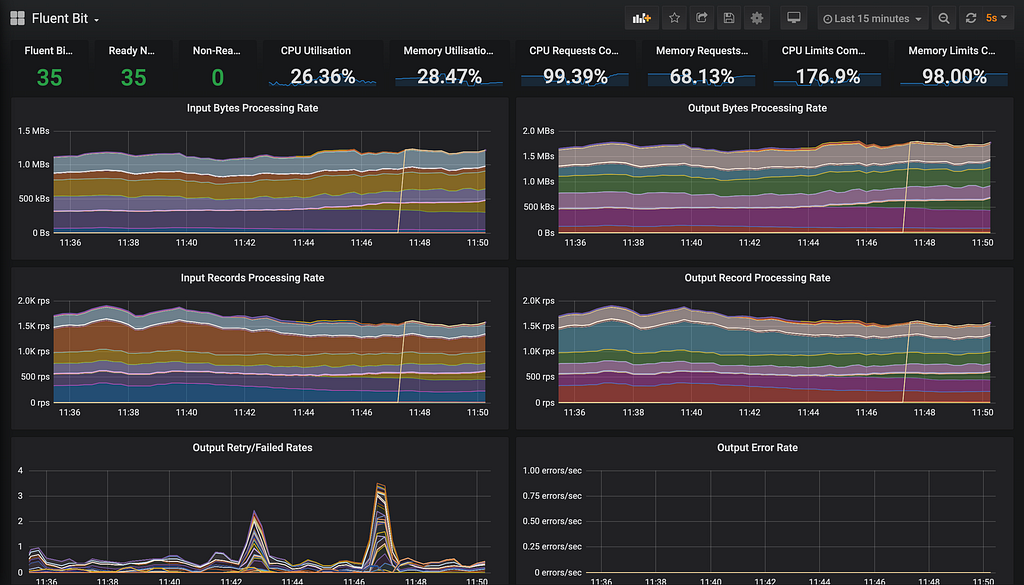1024x585 pixels.
Task: Star this dashboard as favorite
Action: coord(675,18)
